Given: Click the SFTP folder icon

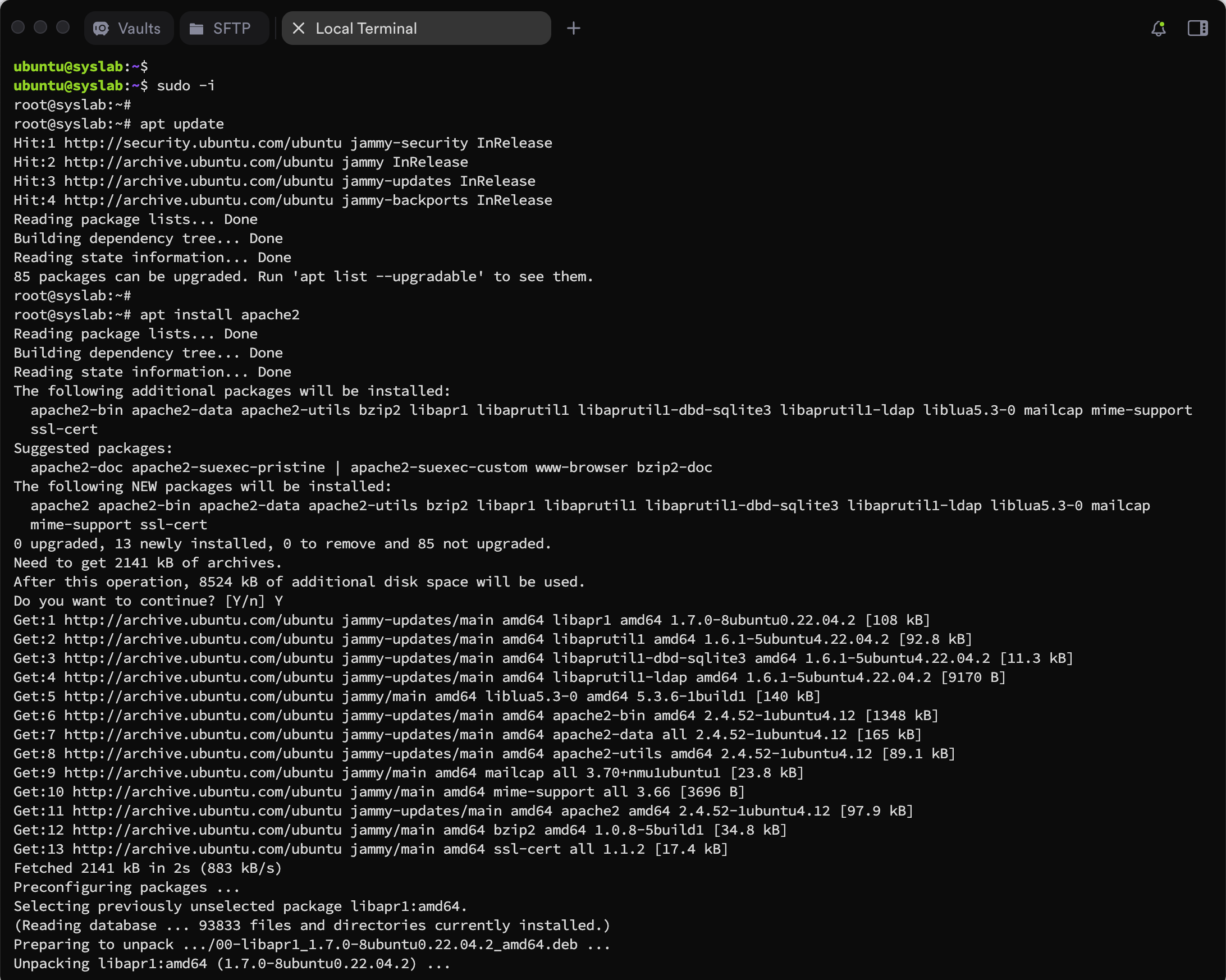Looking at the screenshot, I should pyautogui.click(x=196, y=29).
